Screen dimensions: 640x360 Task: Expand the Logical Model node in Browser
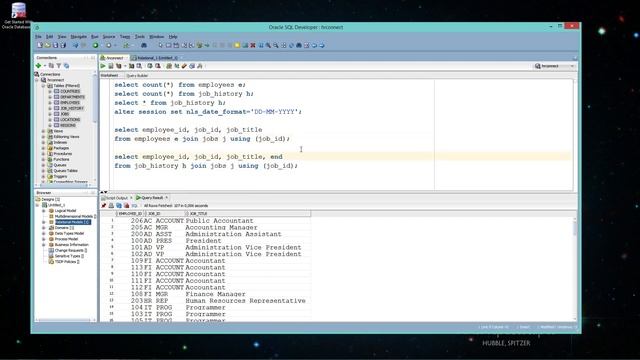click(44, 211)
